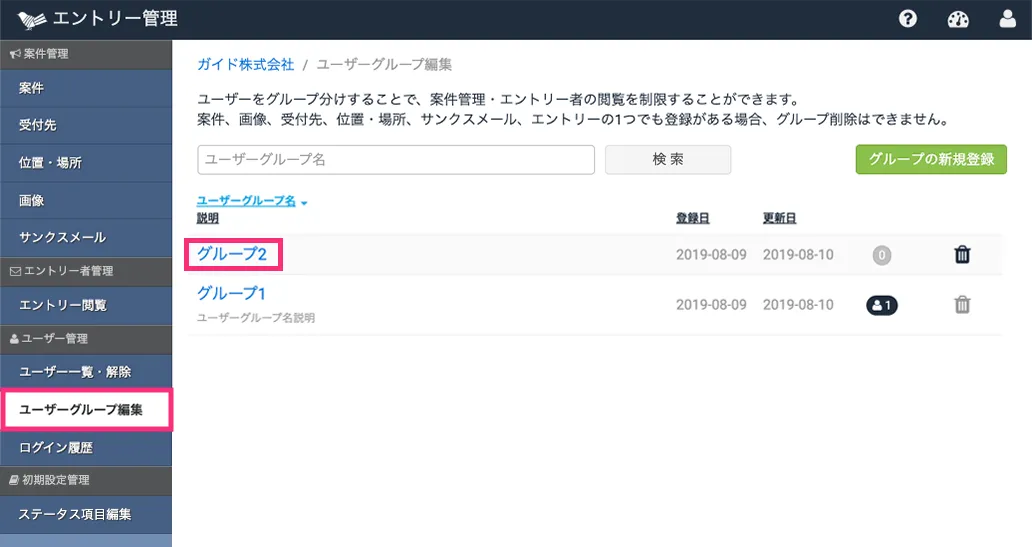The image size is (1032, 547).
Task: Go to 位置・場所 in the sidebar
Action: [x=86, y=163]
